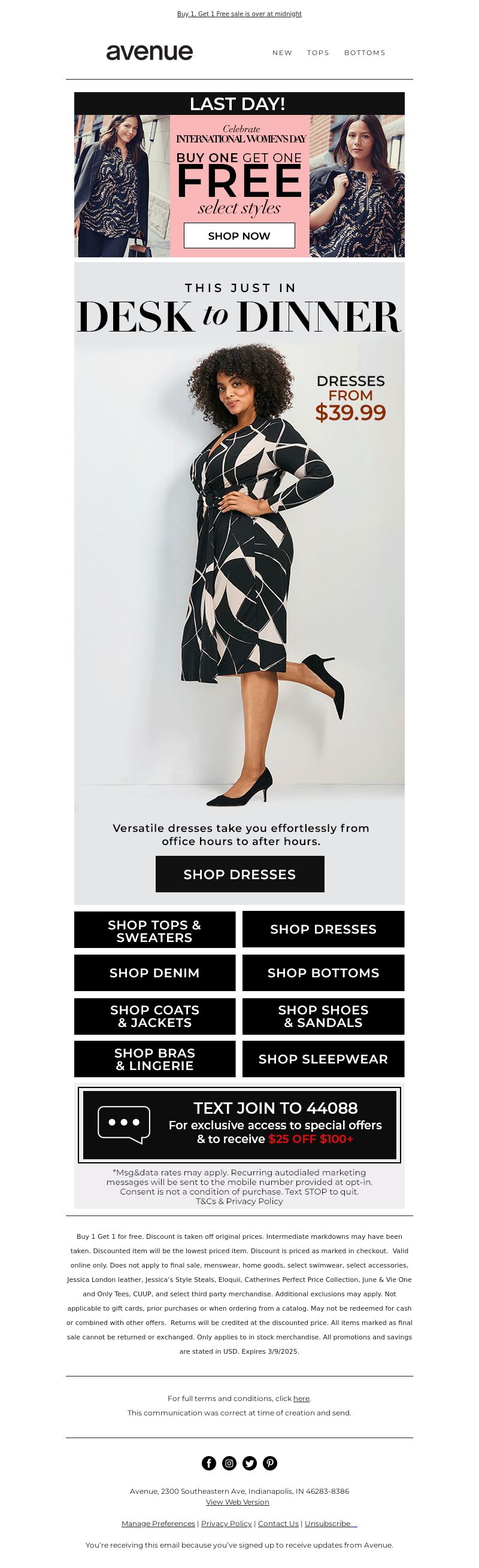
Task: Select SHOP TOPS & SWEATERS
Action: tap(154, 929)
